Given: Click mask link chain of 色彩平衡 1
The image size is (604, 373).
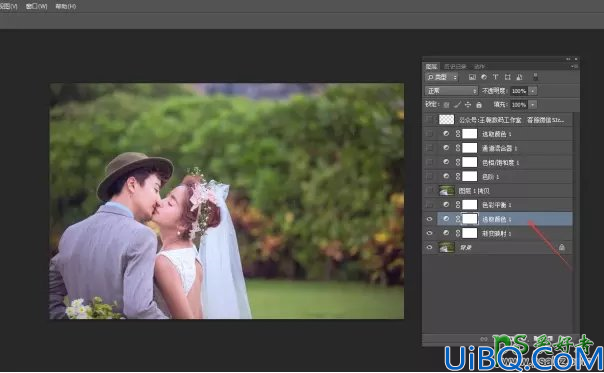Looking at the screenshot, I should [x=458, y=205].
